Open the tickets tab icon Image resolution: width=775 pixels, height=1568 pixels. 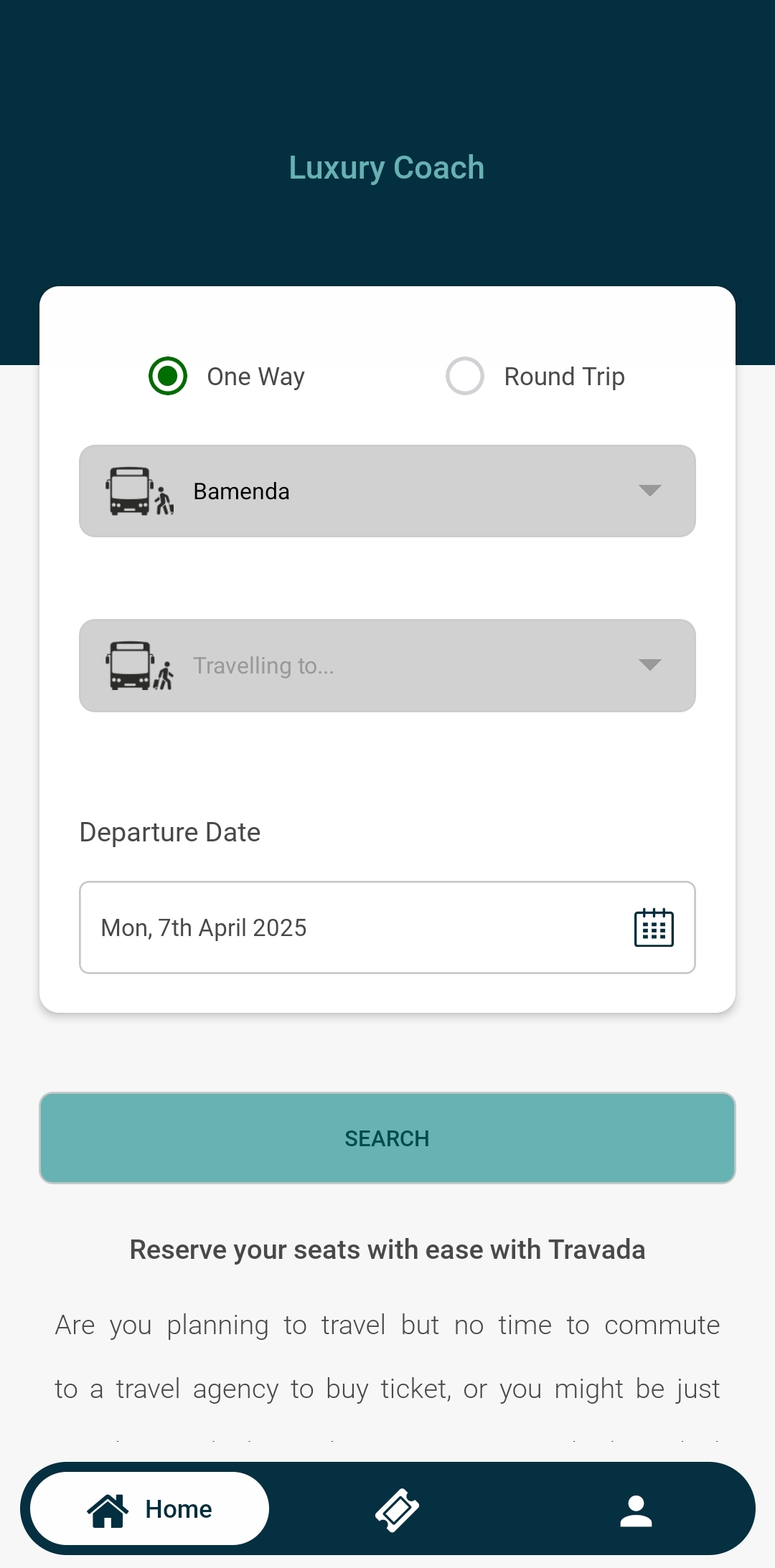tap(397, 1509)
